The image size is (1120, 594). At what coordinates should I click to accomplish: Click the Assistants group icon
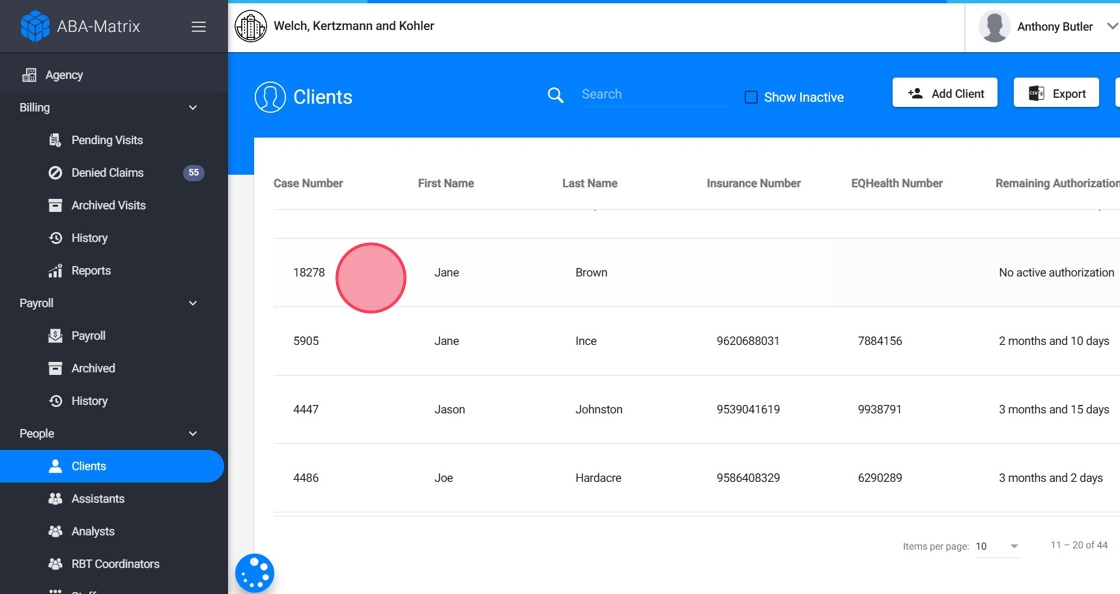click(55, 499)
